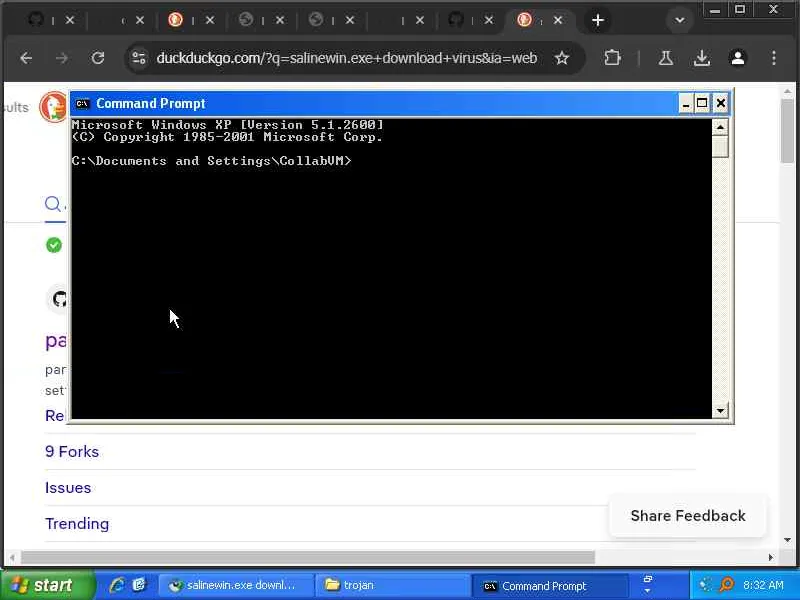Expand the tab search dropdown

[x=679, y=20]
